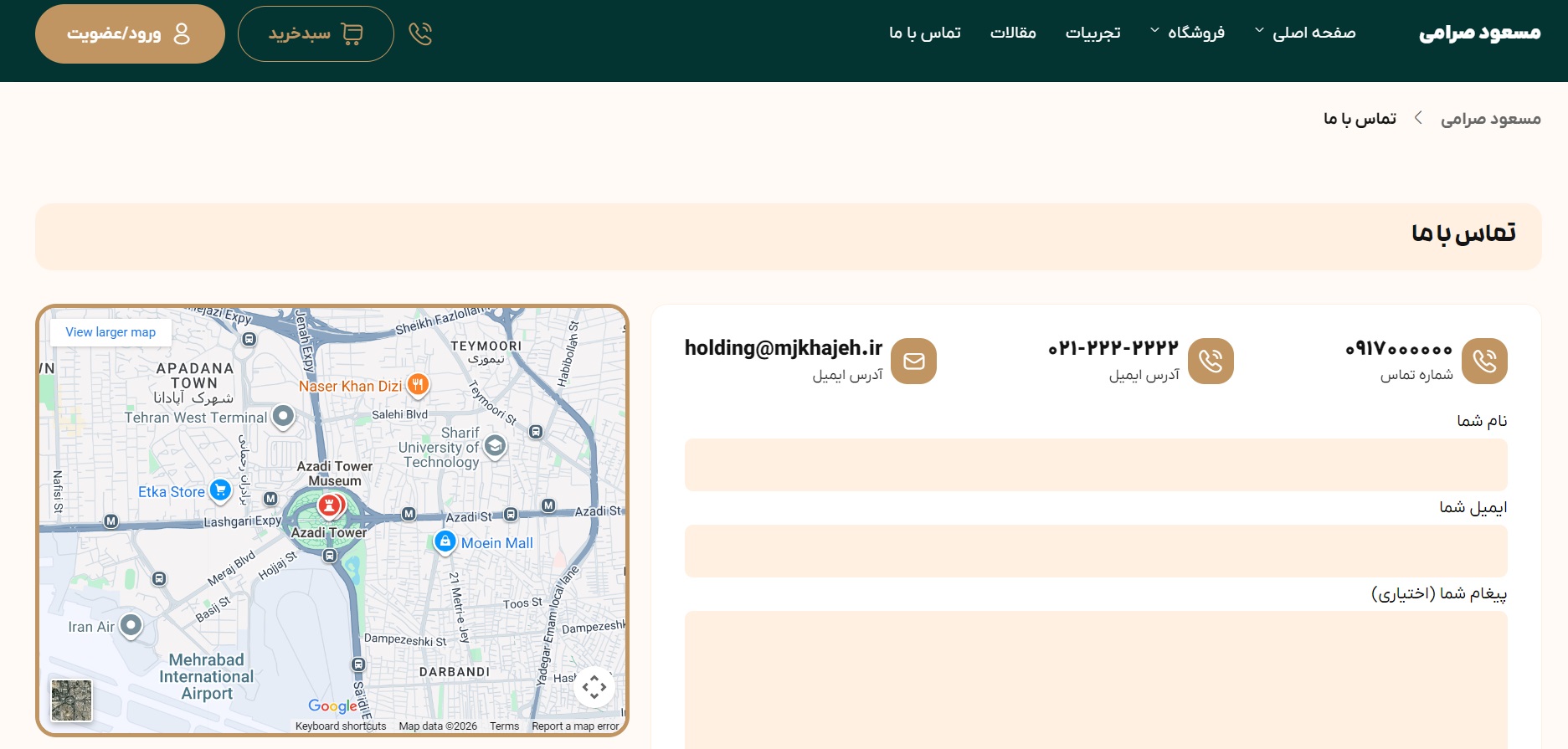Open the Experiences menu item
The image size is (1568, 749).
click(1092, 33)
